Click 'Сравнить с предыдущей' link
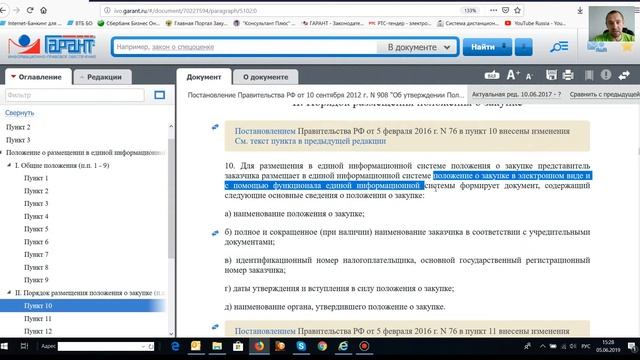The height and width of the screenshot is (360, 640). click(604, 94)
